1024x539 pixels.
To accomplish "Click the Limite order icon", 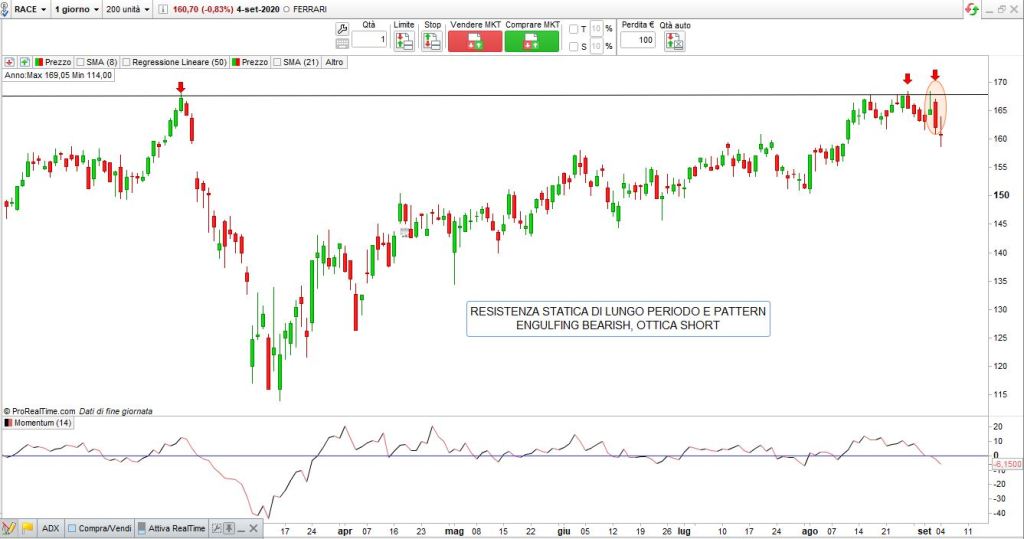I will point(403,41).
